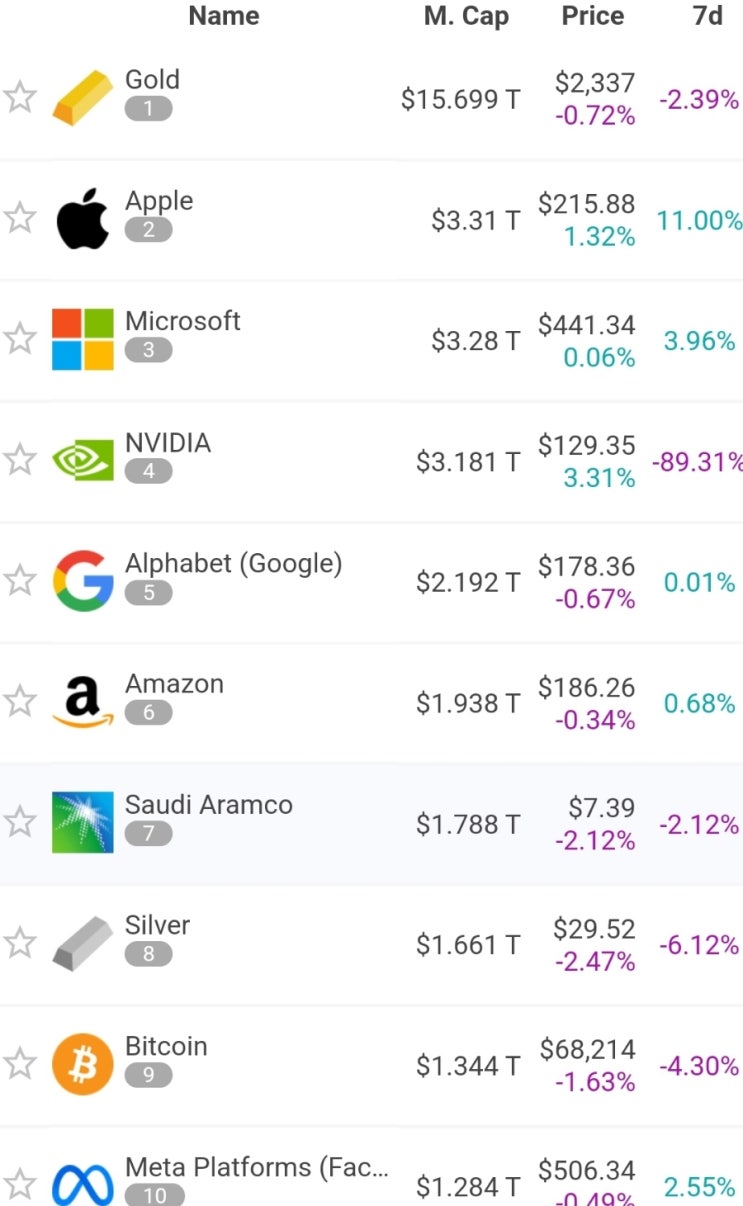Sort by the Name column header
The image size is (743, 1206).
pyautogui.click(x=224, y=16)
